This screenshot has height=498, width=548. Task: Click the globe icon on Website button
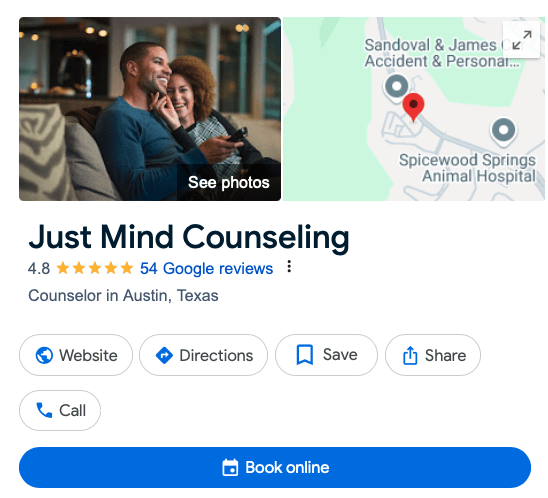click(44, 355)
